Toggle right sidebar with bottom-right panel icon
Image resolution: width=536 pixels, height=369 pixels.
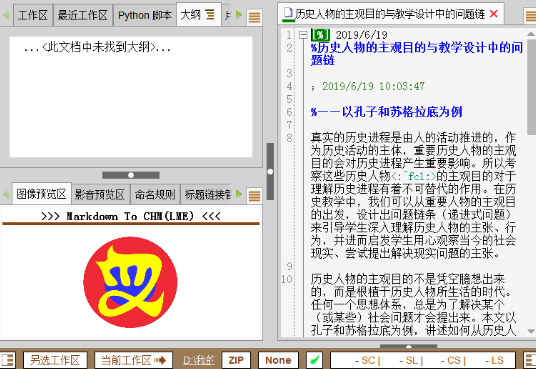(x=530, y=360)
